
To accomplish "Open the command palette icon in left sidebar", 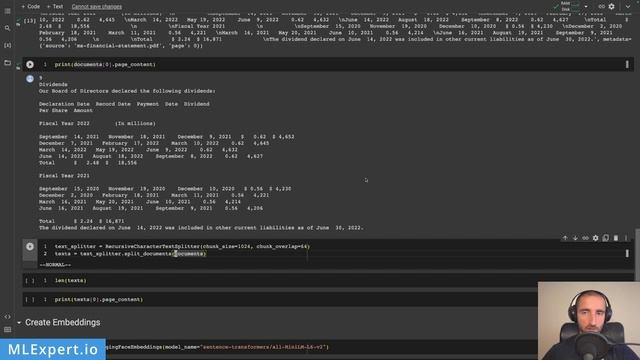I will click(7, 329).
